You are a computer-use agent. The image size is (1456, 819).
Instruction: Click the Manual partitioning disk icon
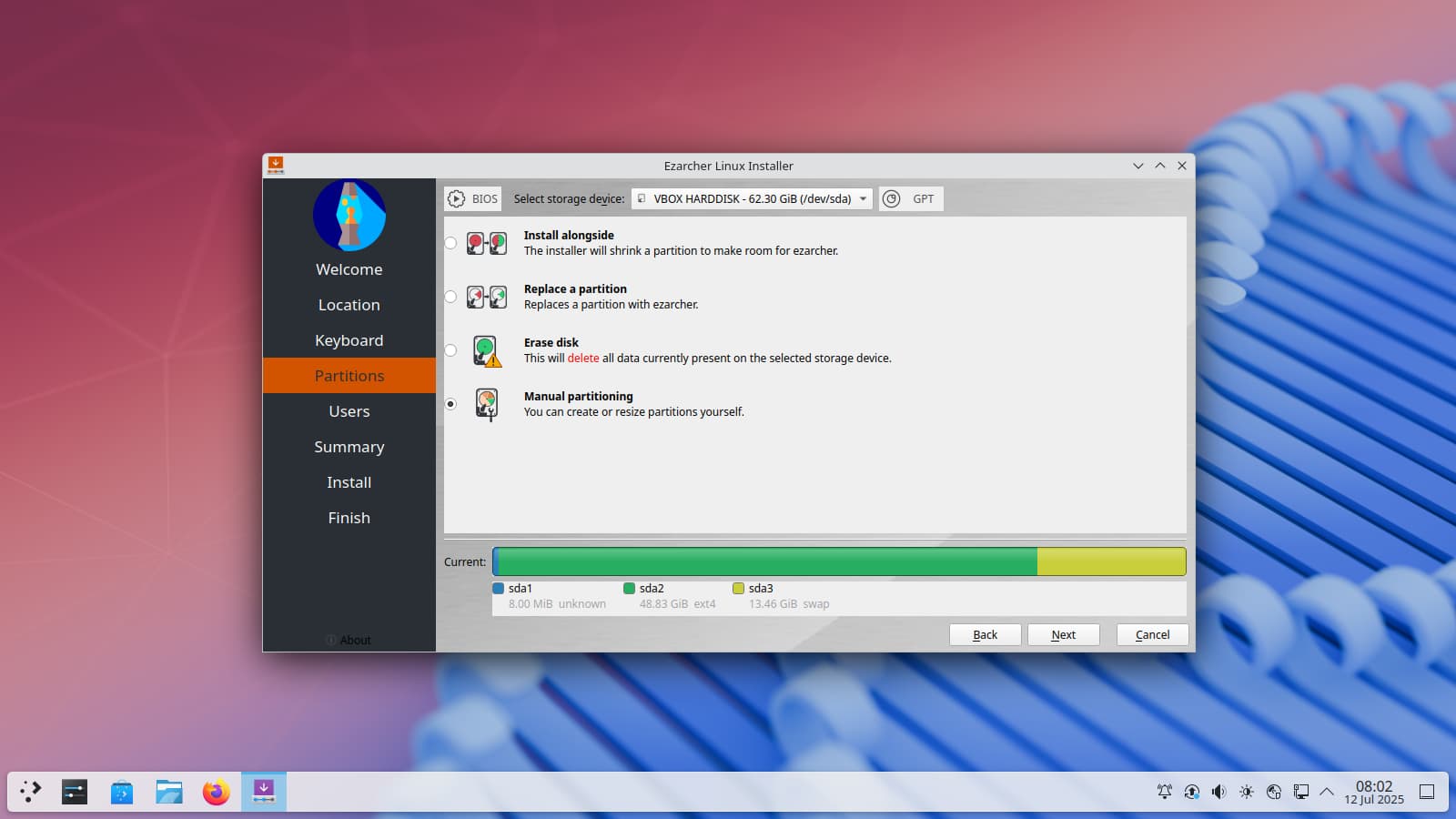click(487, 404)
